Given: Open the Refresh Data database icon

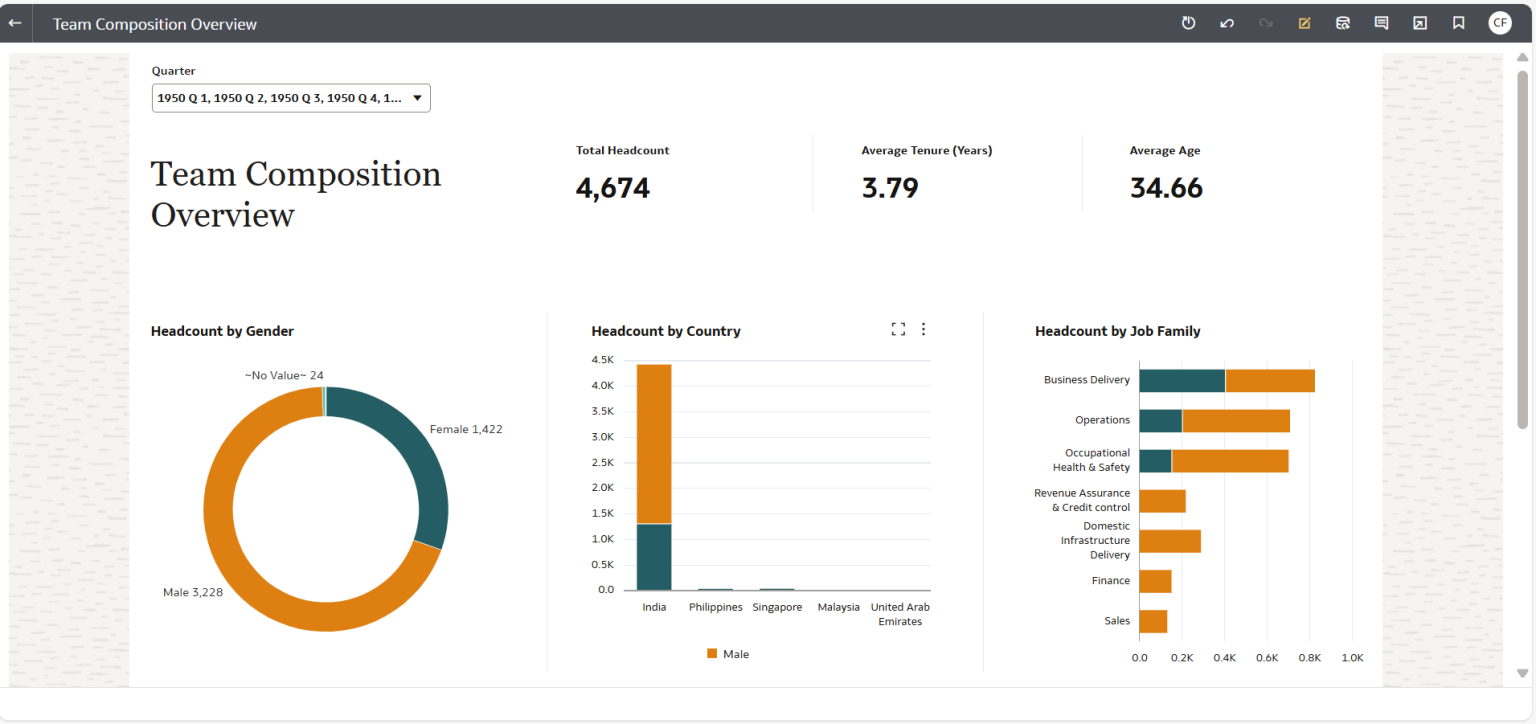Looking at the screenshot, I should [1343, 22].
